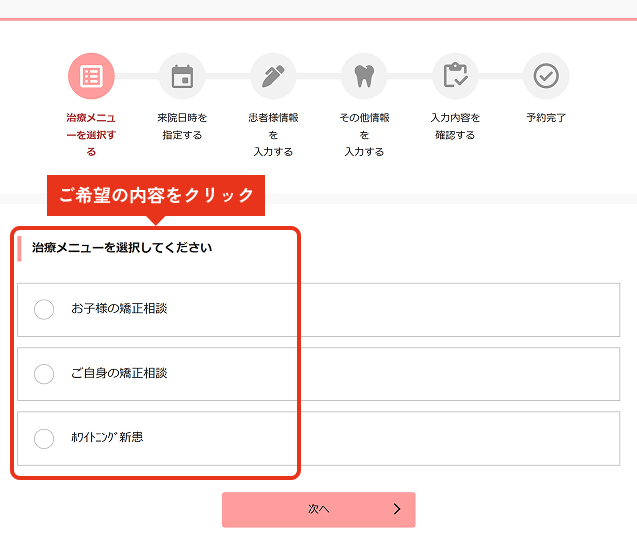637x547 pixels.
Task: Click the 入力内容を確認する step label
Action: click(455, 126)
